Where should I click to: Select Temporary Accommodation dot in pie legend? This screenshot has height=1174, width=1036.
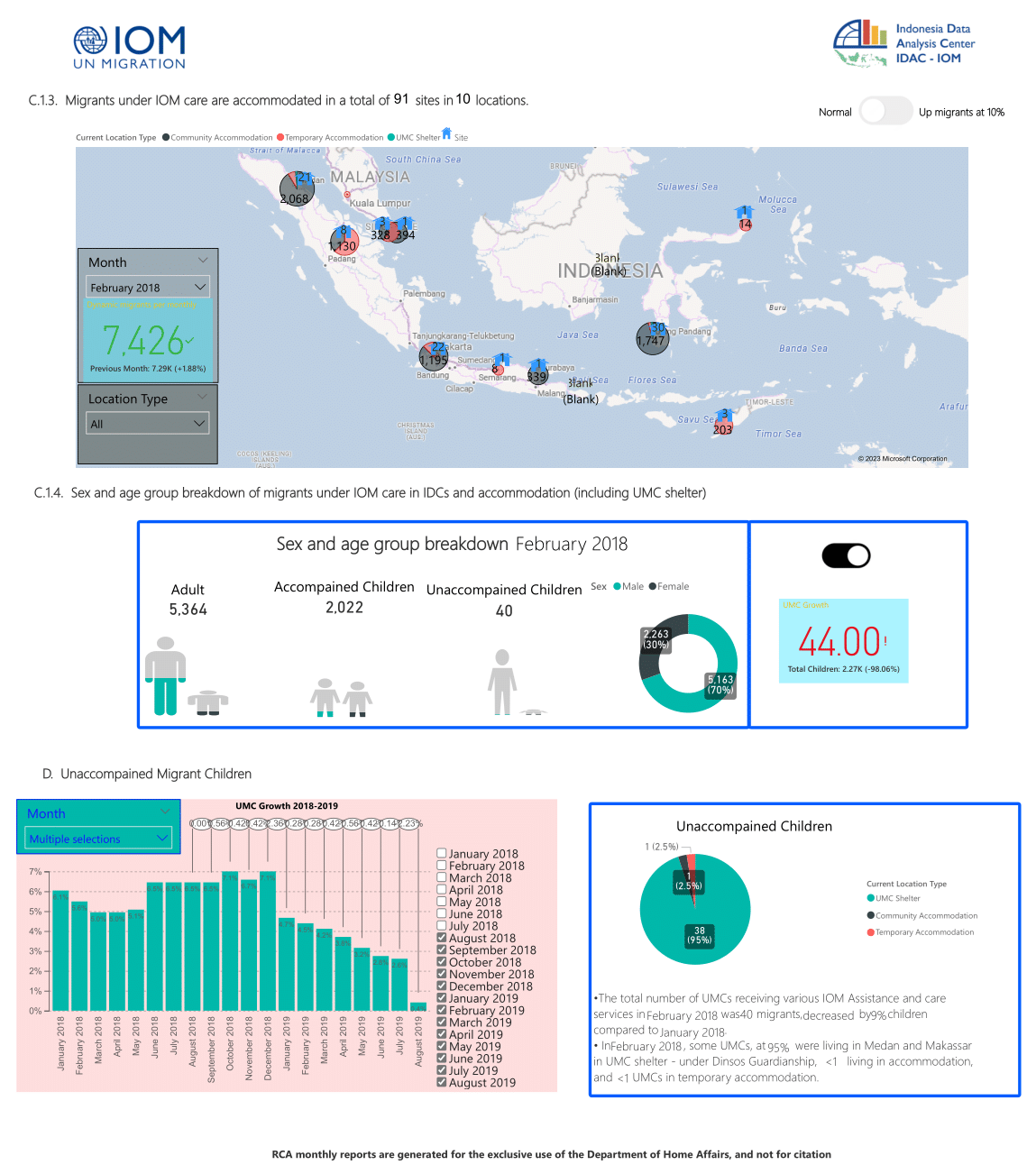click(871, 931)
